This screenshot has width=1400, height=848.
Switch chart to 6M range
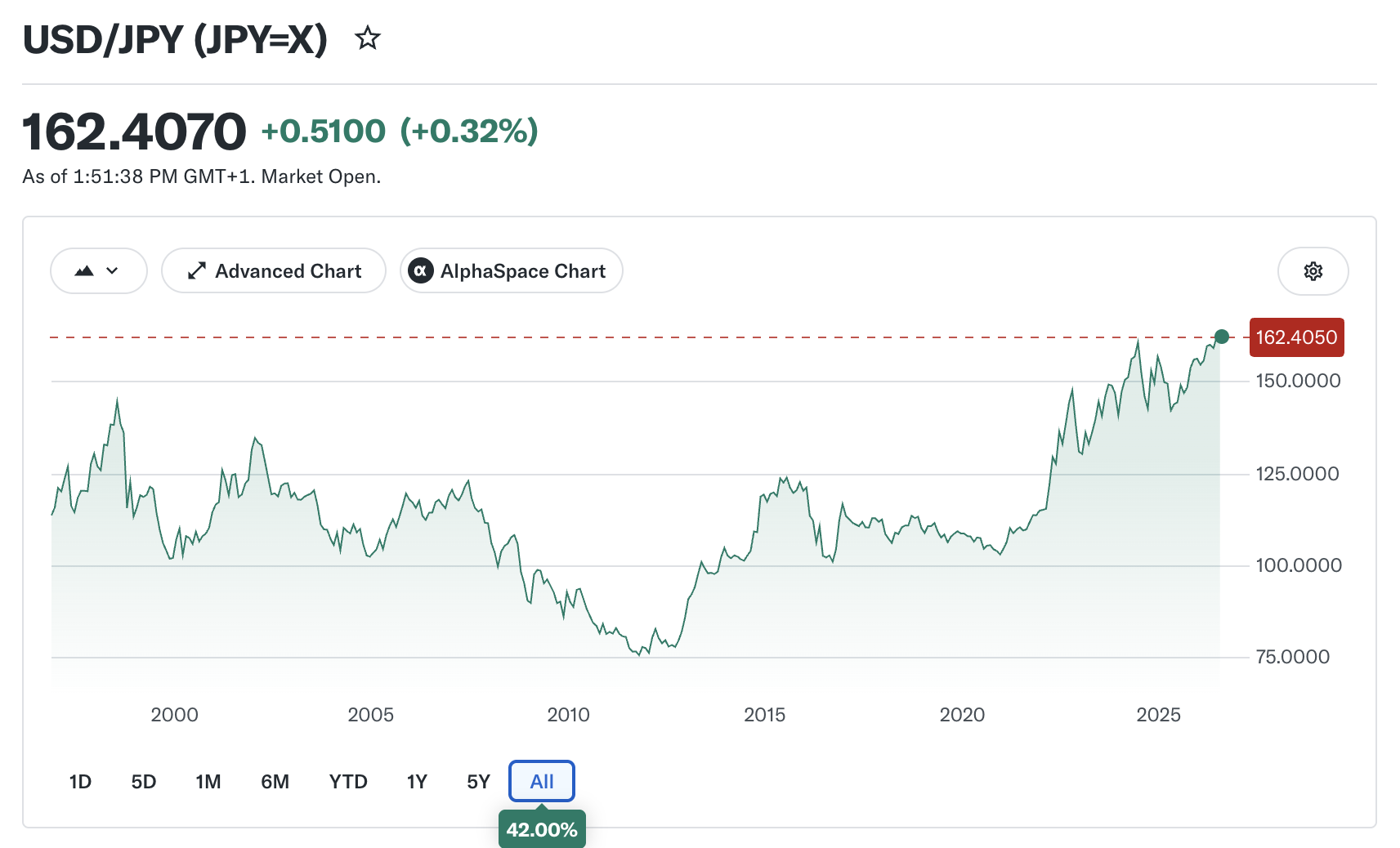[x=275, y=782]
